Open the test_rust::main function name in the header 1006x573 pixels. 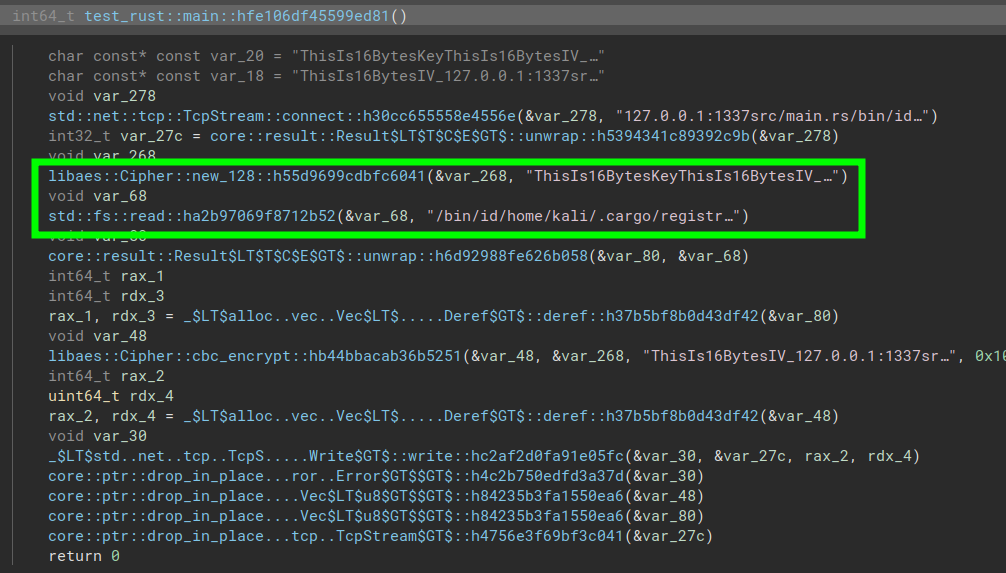point(237,16)
